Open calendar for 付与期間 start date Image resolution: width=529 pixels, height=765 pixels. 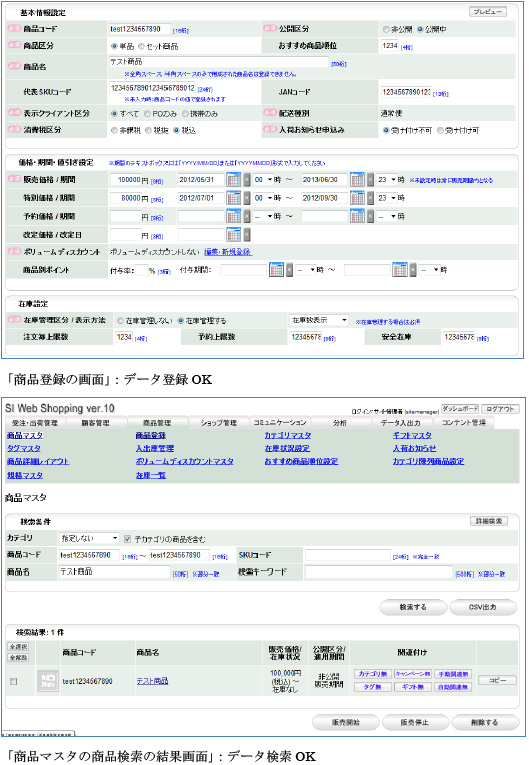coord(276,269)
